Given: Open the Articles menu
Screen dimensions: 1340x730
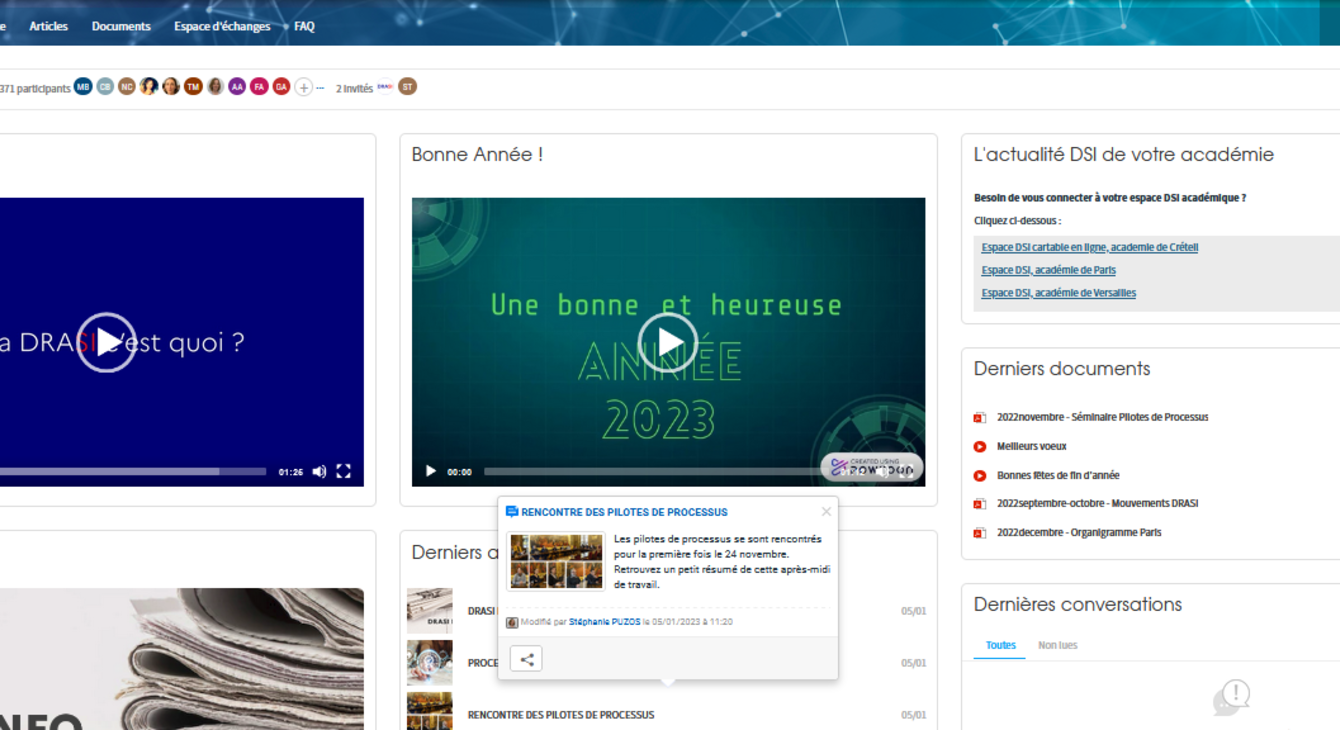Looking at the screenshot, I should (x=48, y=27).
